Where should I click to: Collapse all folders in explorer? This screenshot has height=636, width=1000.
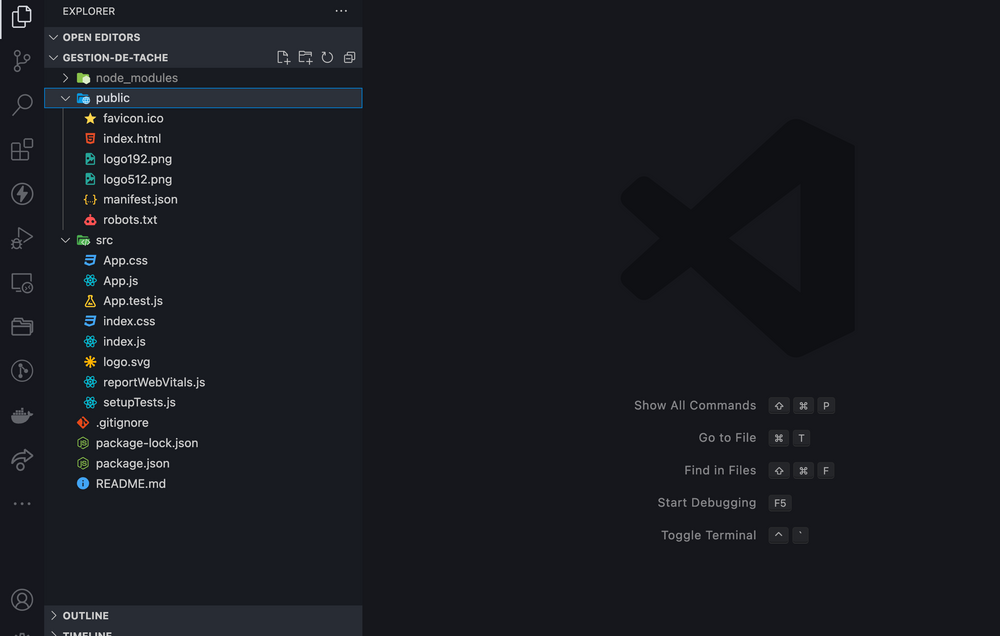coord(349,58)
